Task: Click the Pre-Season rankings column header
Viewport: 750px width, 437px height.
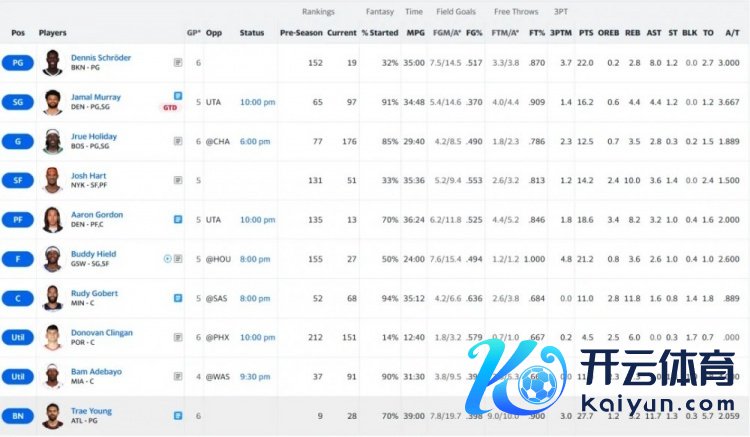Action: [301, 33]
